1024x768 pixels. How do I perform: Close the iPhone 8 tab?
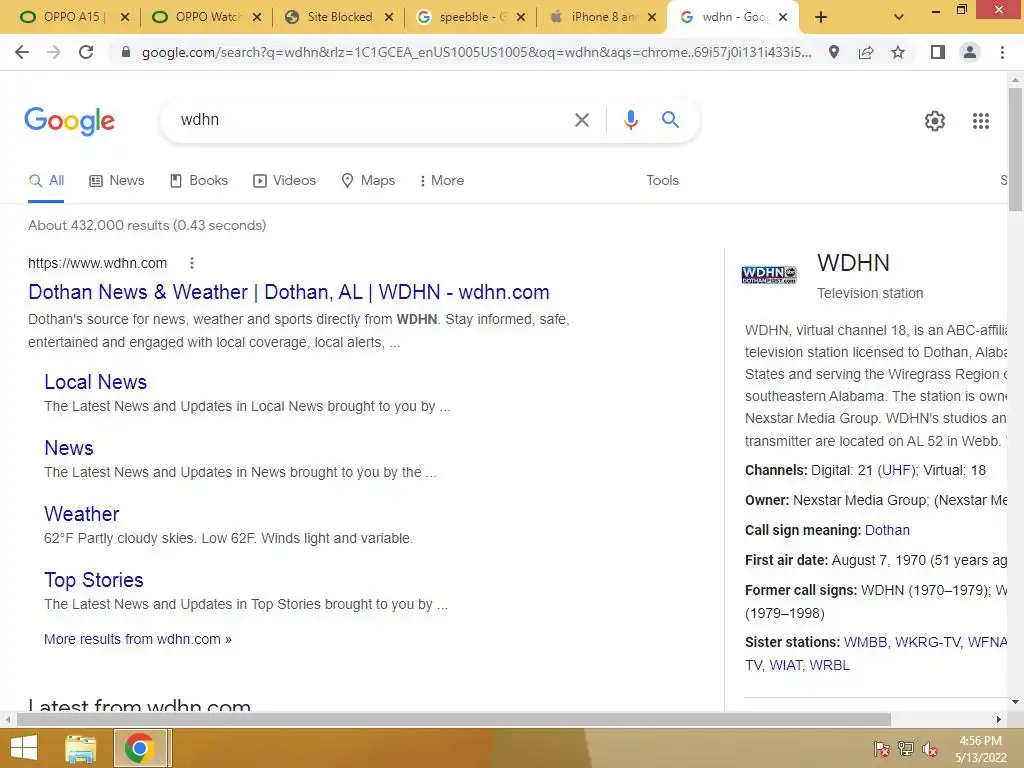tap(652, 18)
